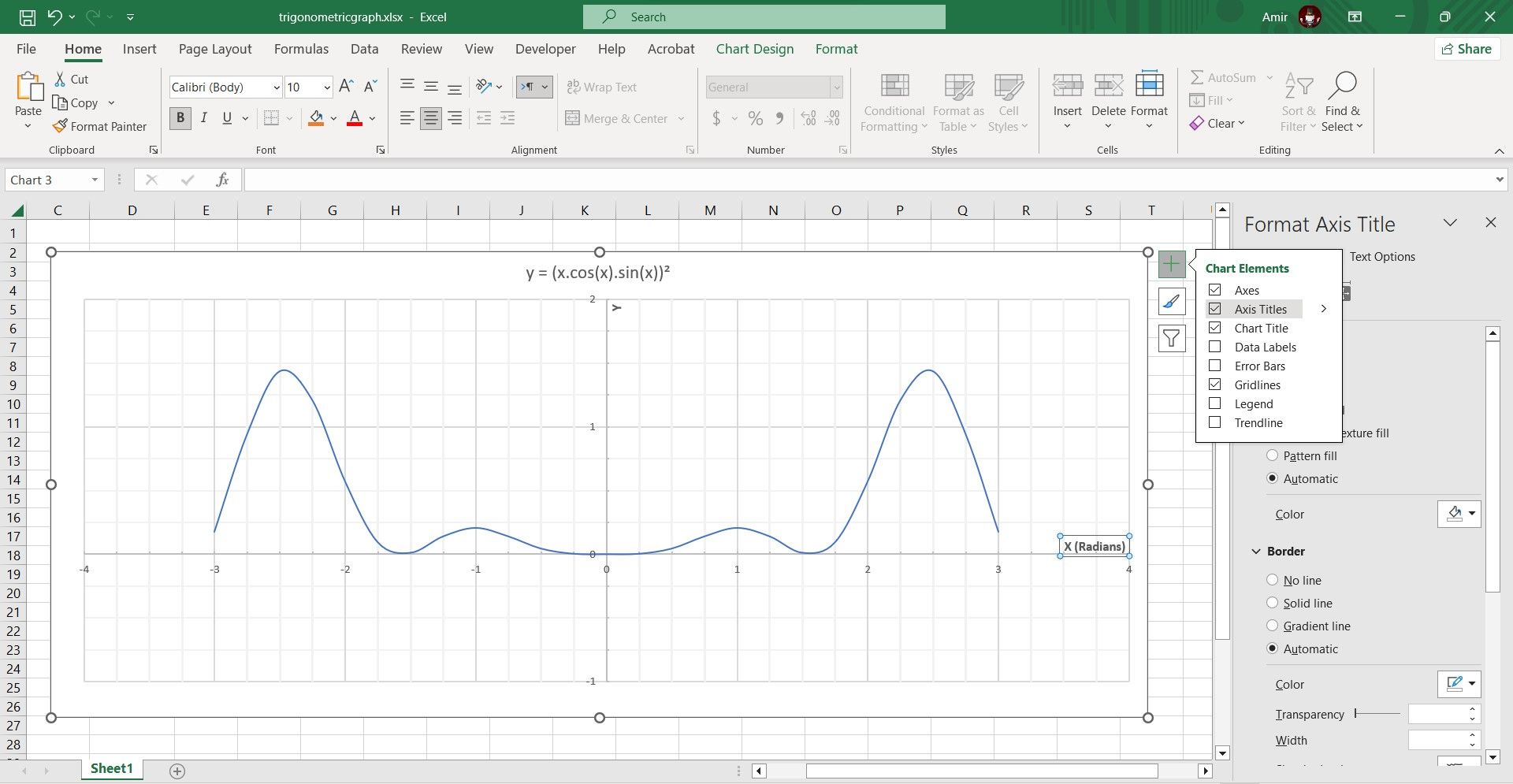The width and height of the screenshot is (1513, 784).
Task: Click the Chart Elements plus button
Action: (x=1172, y=264)
